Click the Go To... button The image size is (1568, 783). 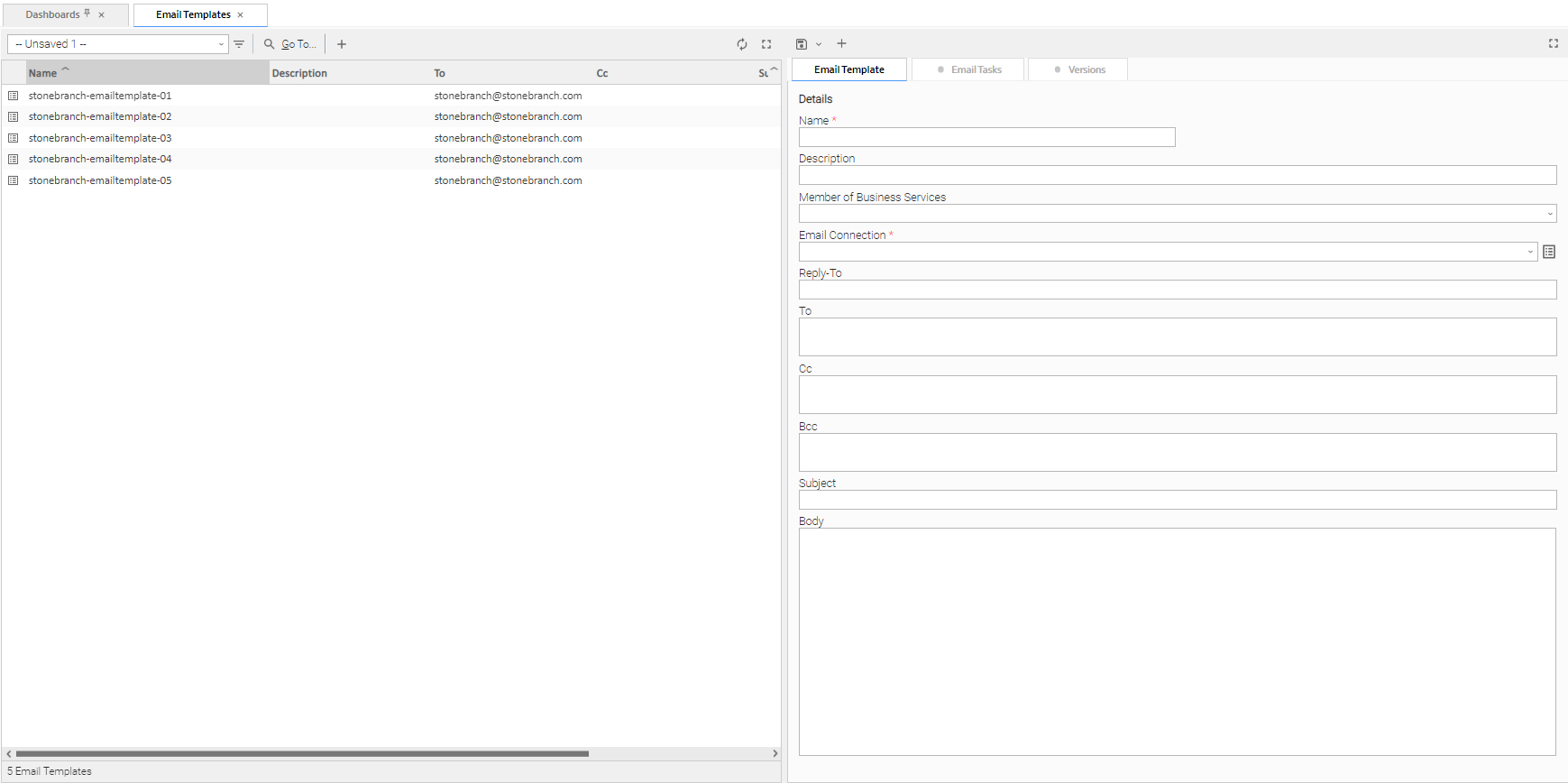pyautogui.click(x=290, y=44)
